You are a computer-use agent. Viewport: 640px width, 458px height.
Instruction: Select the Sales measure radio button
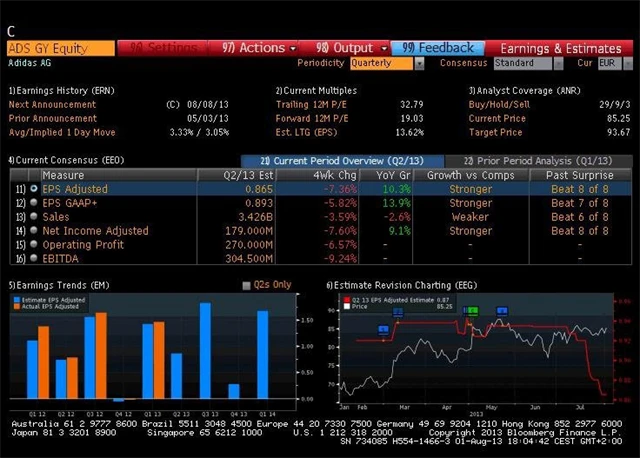[35, 216]
